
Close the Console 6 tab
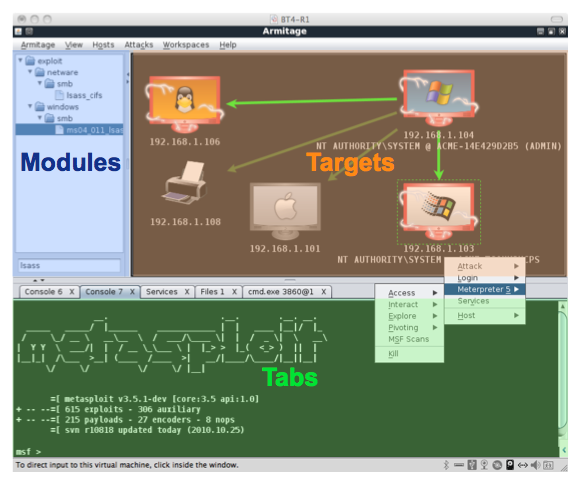click(72, 292)
